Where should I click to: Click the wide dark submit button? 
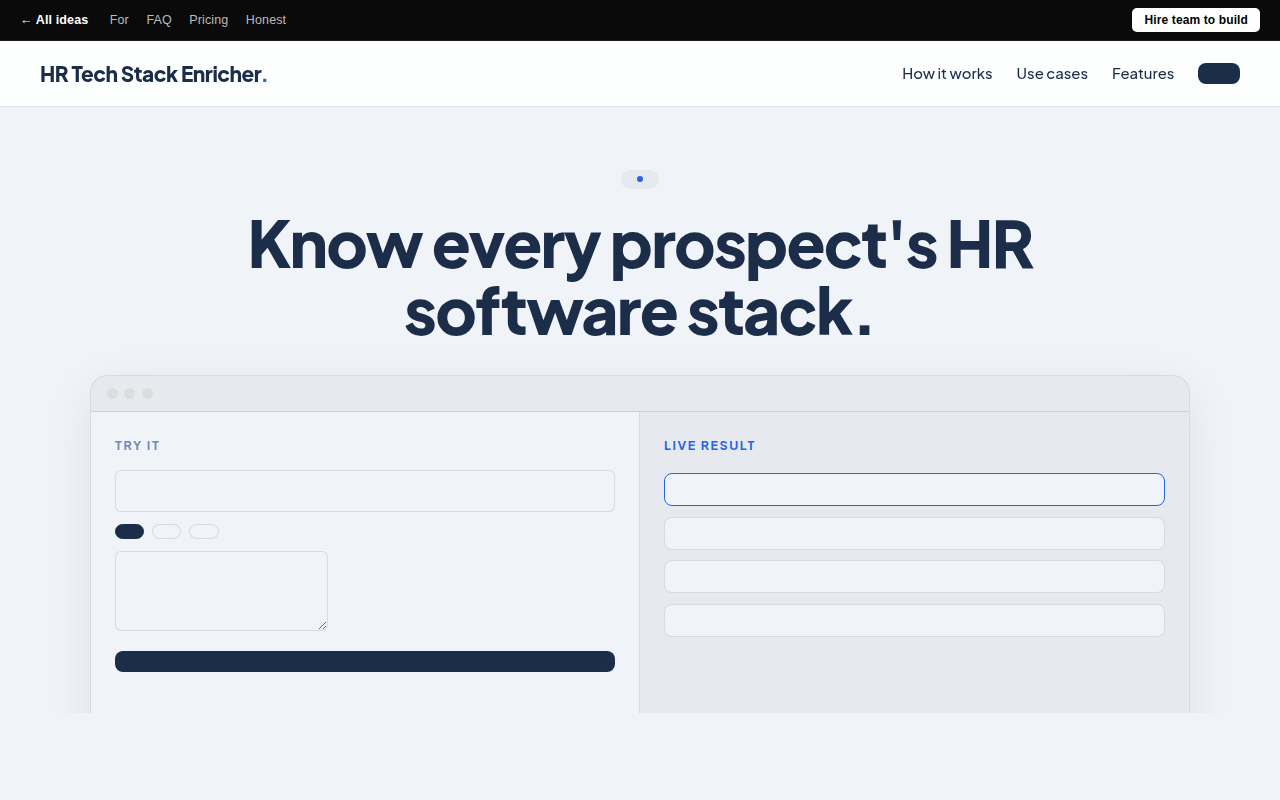[x=365, y=661]
